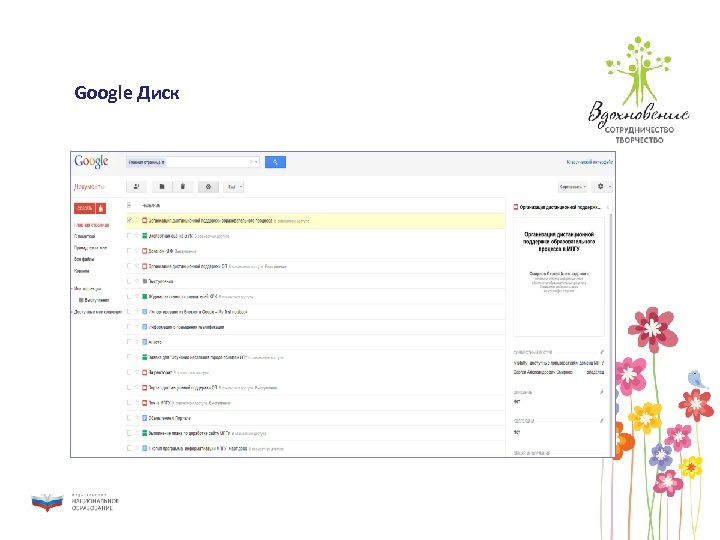Viewport: 720px width, 540px height.
Task: Select С пометкой in sidebar
Action: tap(84, 236)
